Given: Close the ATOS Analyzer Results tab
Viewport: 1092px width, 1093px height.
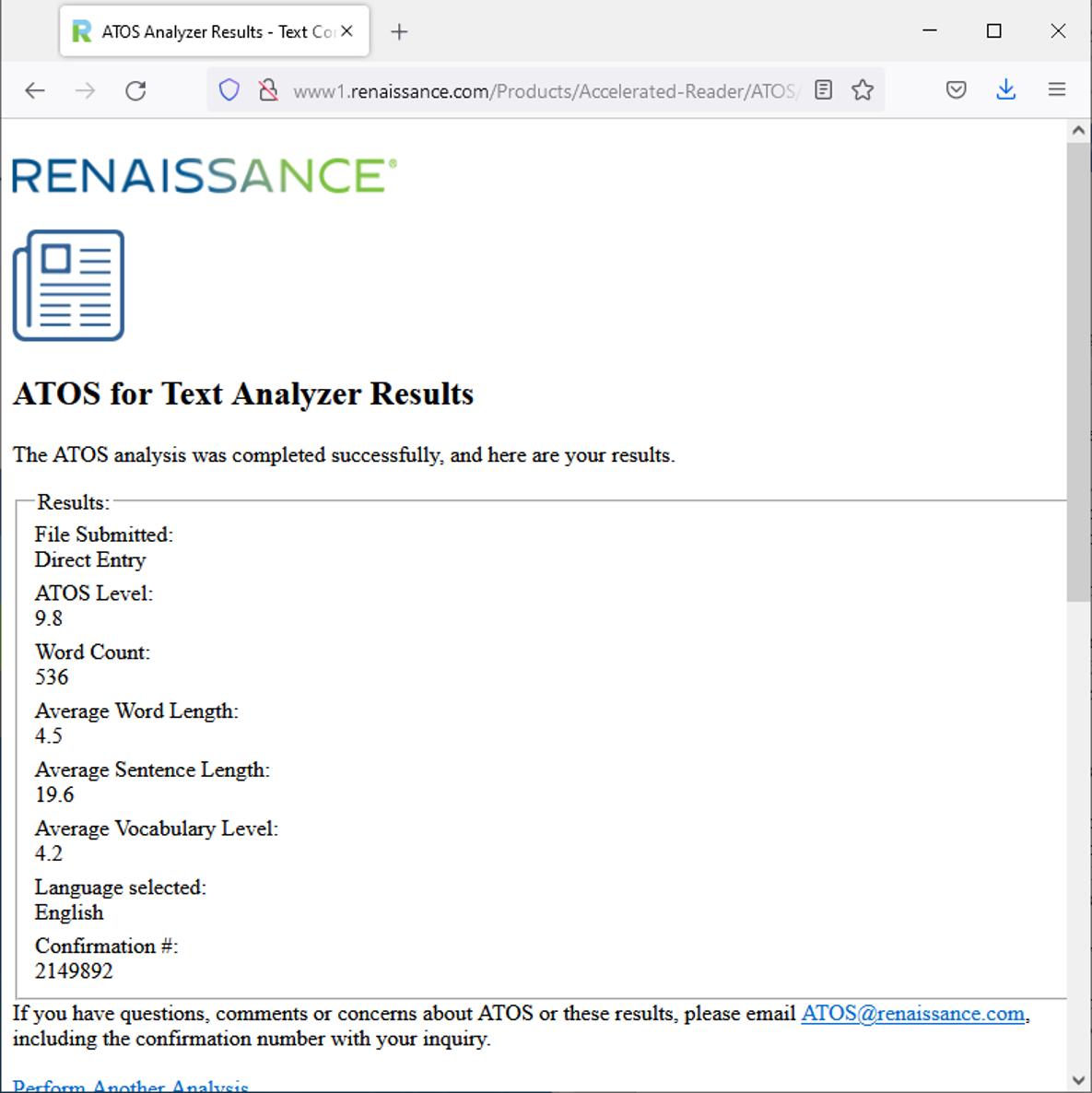Looking at the screenshot, I should [x=347, y=31].
